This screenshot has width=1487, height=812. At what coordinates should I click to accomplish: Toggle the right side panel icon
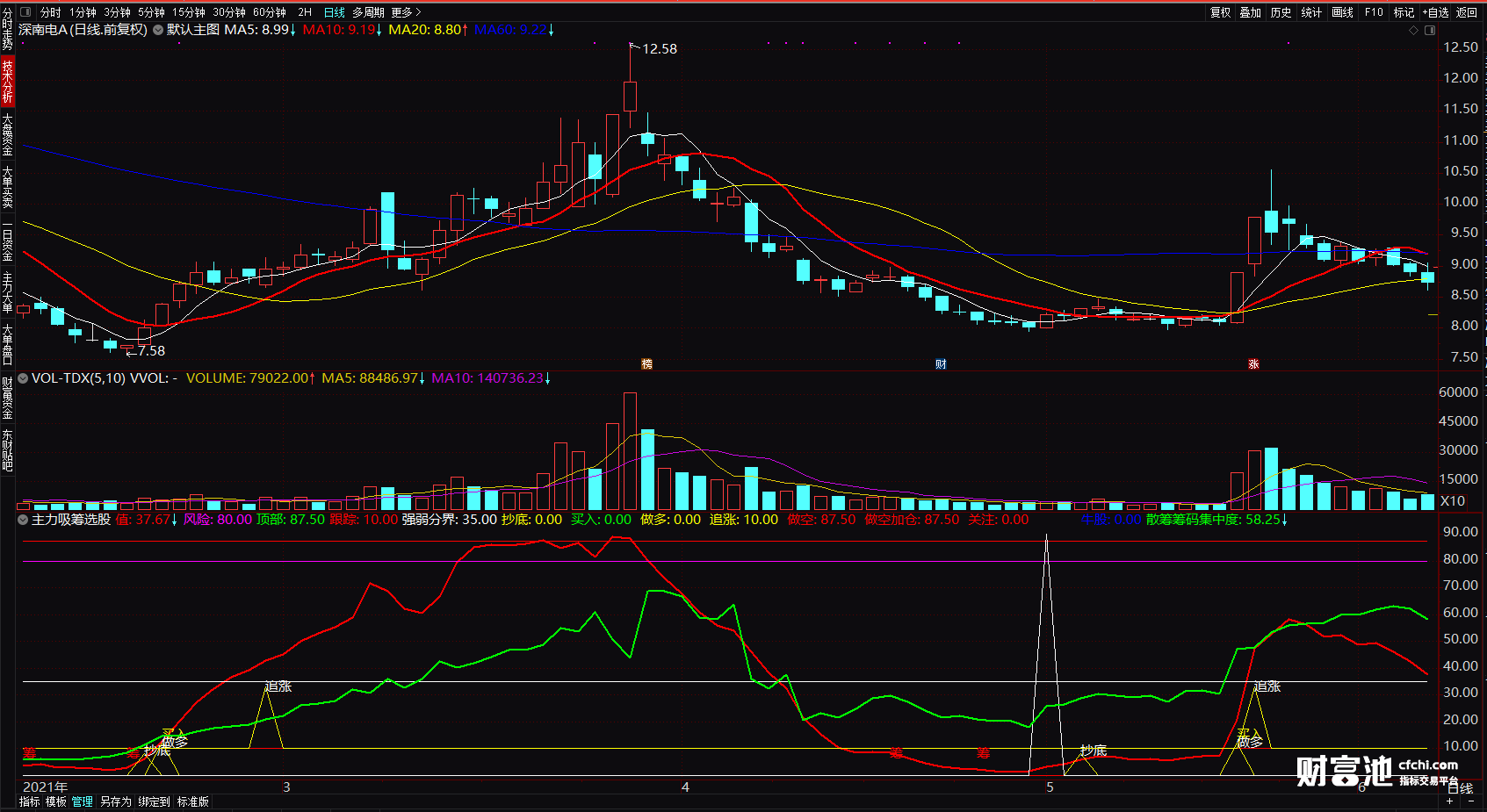pyautogui.click(x=1430, y=30)
